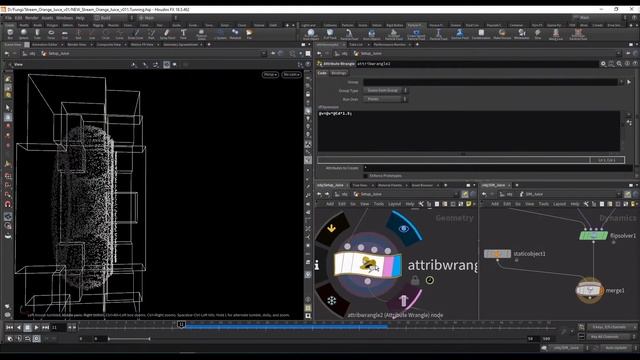Create a Grid from the shelf
The image size is (640, 360).
tap(64, 34)
